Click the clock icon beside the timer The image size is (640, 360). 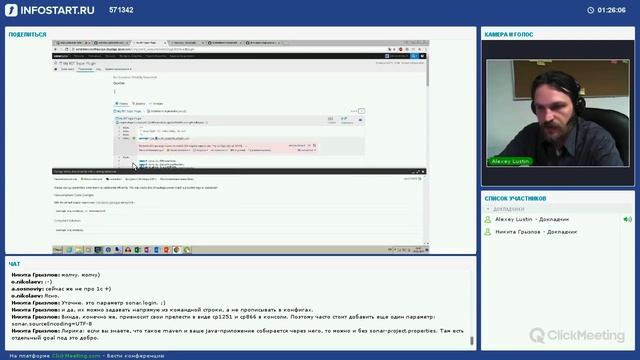point(590,10)
